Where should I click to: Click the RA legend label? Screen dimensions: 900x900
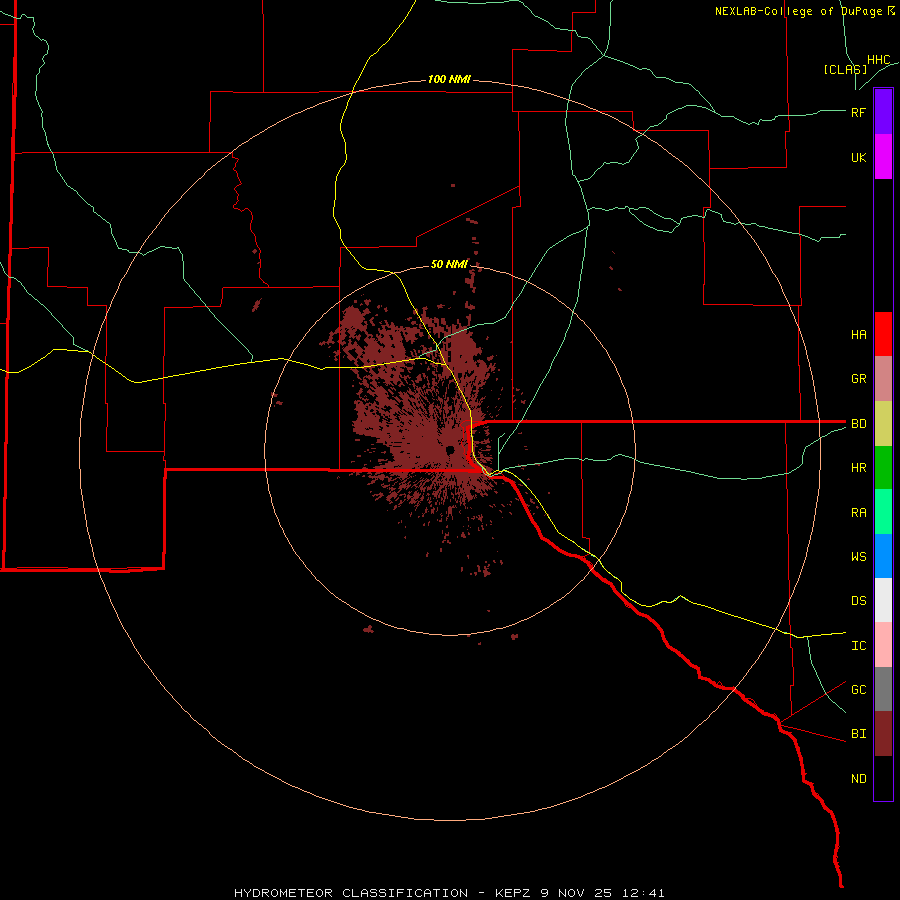[x=858, y=513]
